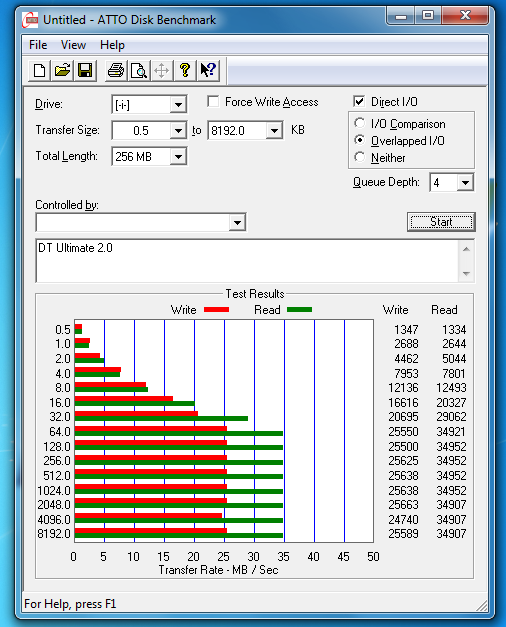The width and height of the screenshot is (506, 627).
Task: Expand the Queue Depth dropdown
Action: (465, 183)
